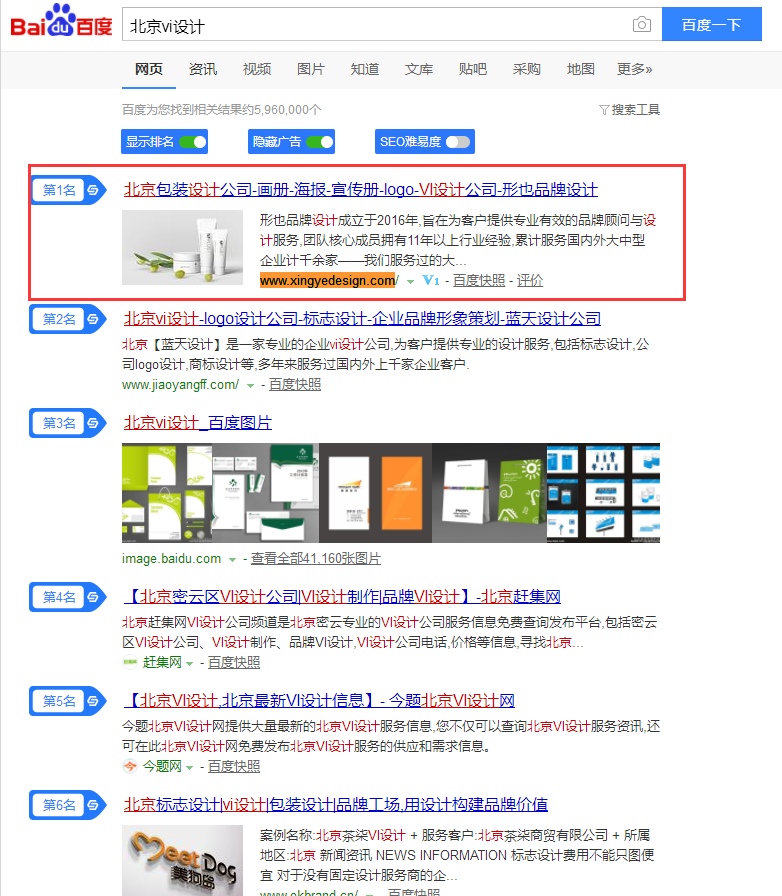
Task: Open the cosmetics thumbnail in first result
Action: (x=182, y=247)
